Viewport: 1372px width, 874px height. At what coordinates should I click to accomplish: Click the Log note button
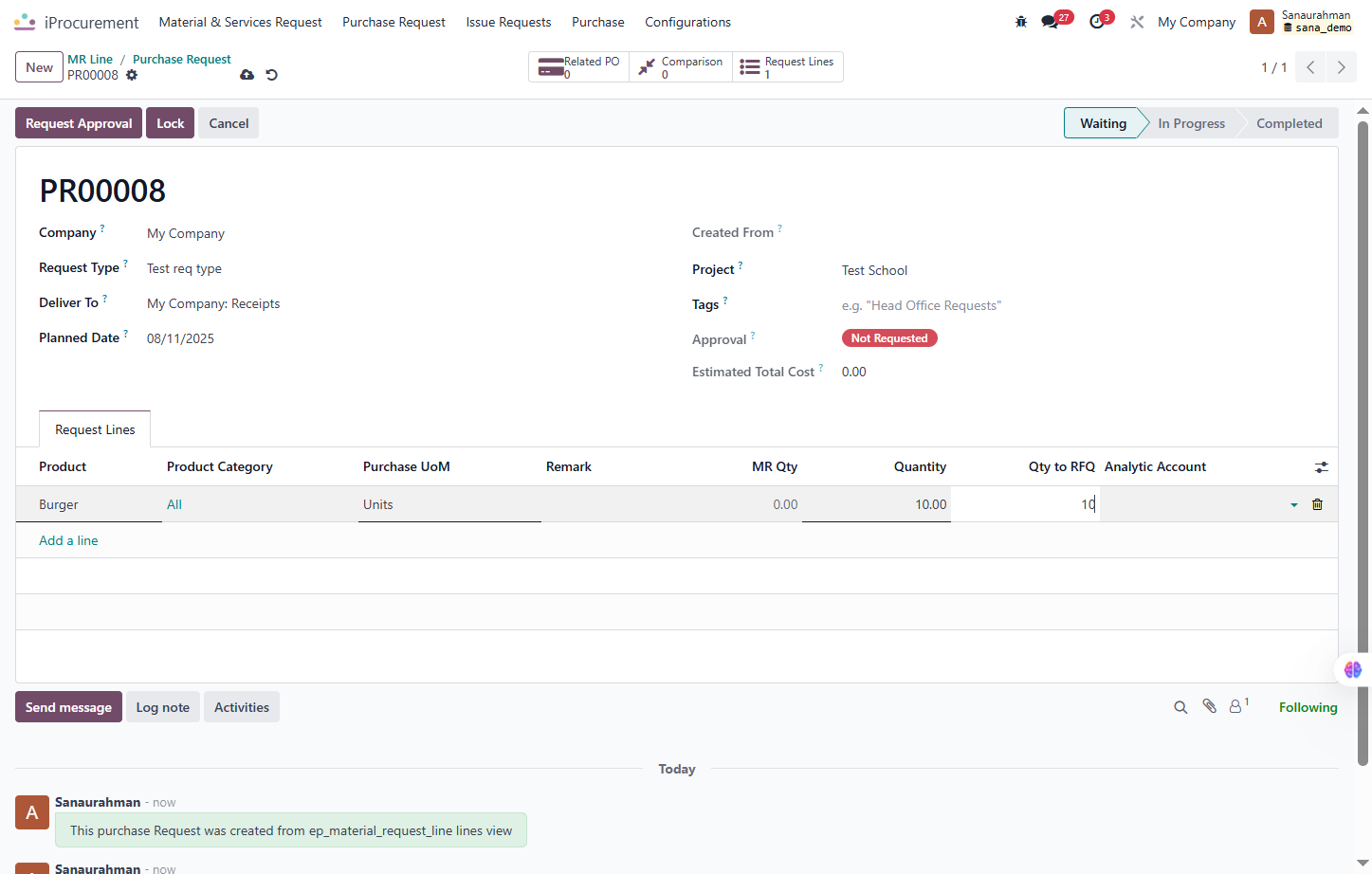coord(163,707)
